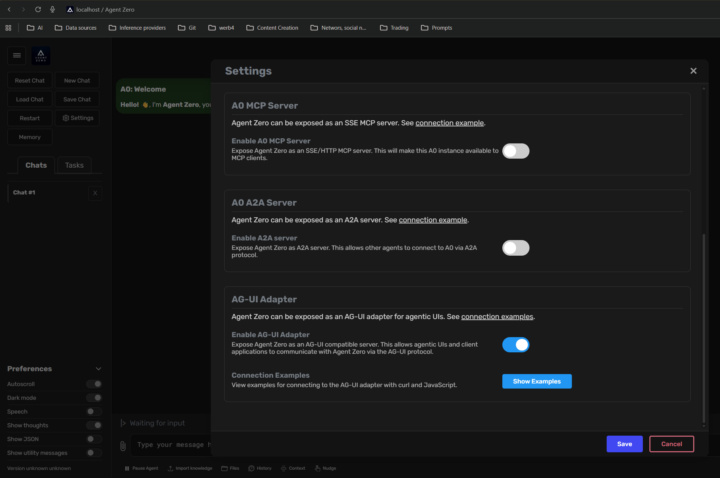Click the New Chat button
Screen dimensions: 720x478
(77, 81)
